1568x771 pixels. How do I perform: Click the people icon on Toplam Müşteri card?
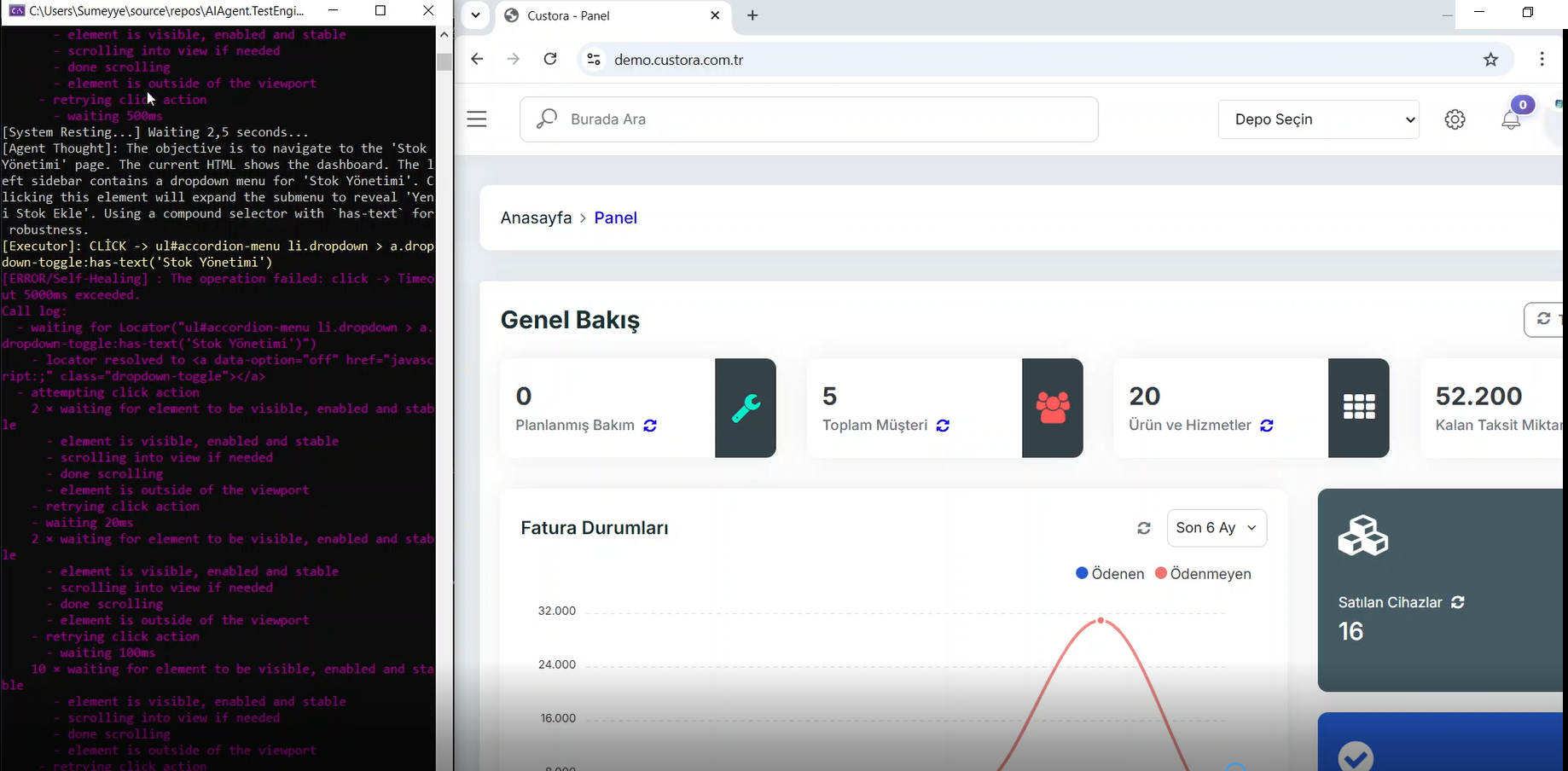[1053, 408]
